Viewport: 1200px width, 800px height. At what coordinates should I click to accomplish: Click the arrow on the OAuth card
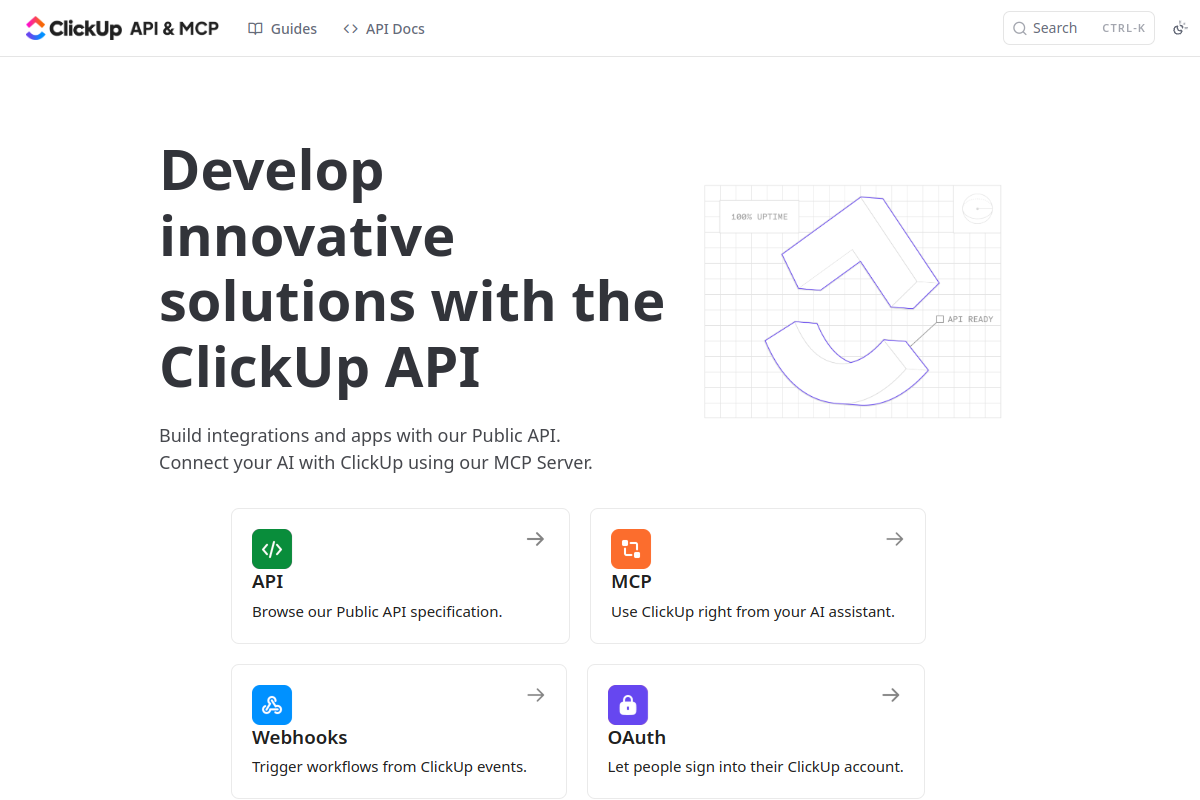click(x=891, y=695)
